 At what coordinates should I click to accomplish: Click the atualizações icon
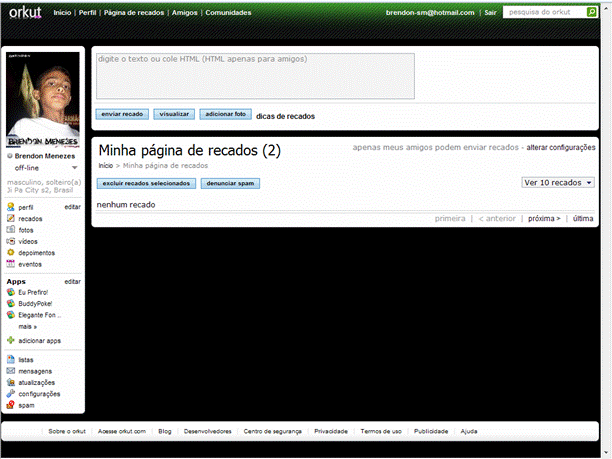pyautogui.click(x=11, y=382)
